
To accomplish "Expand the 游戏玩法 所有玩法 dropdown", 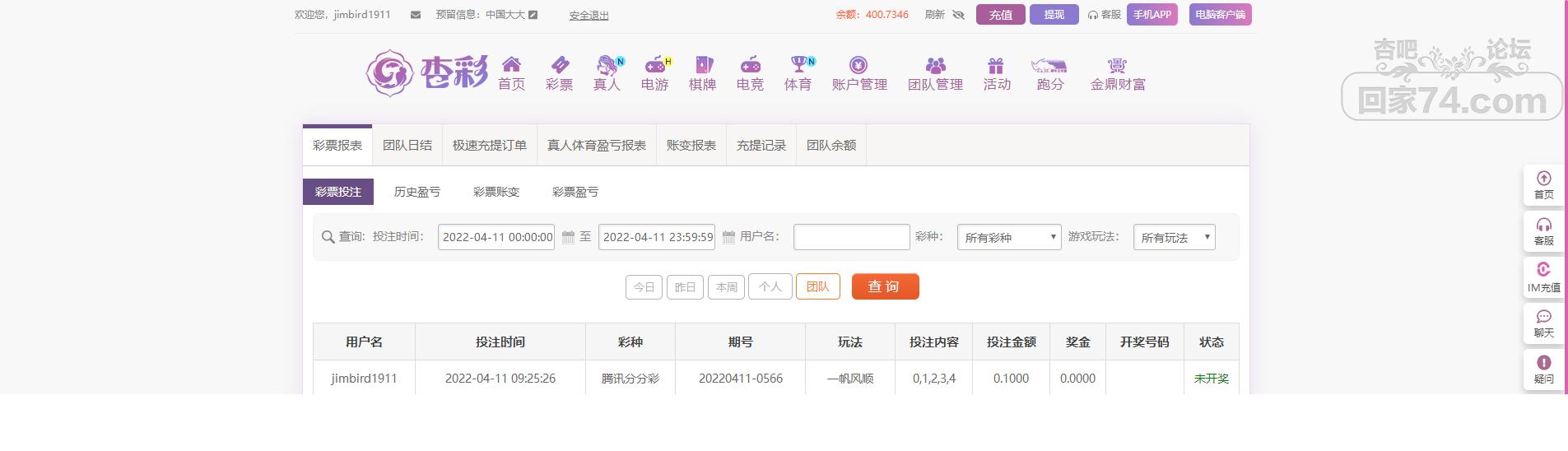I will pyautogui.click(x=1175, y=237).
